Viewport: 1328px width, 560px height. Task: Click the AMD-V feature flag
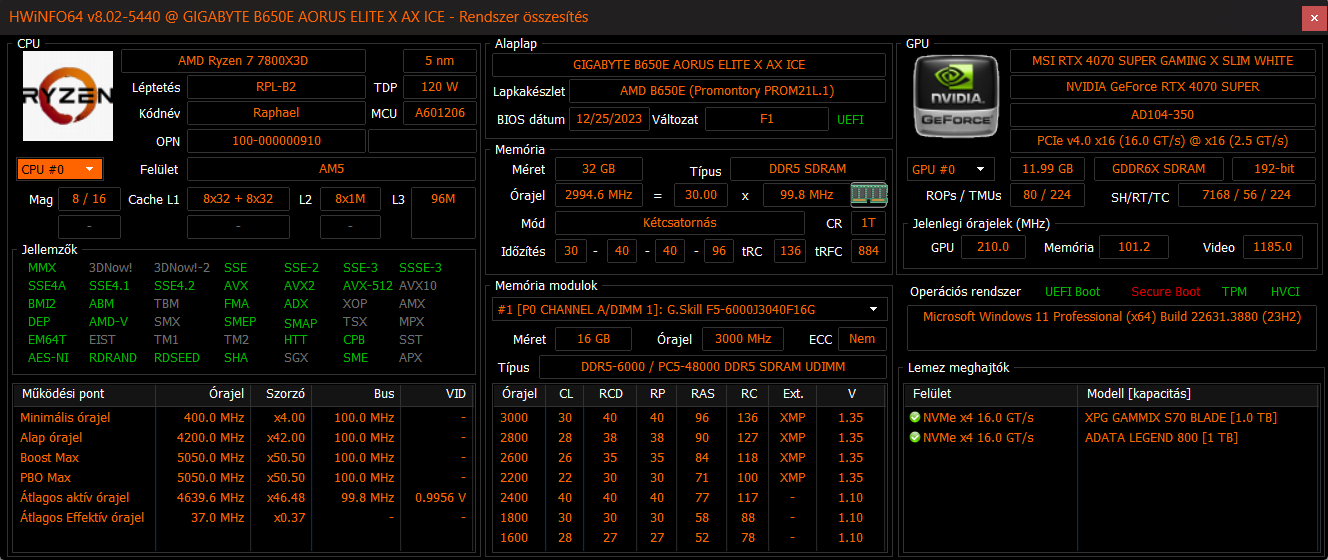pos(108,321)
